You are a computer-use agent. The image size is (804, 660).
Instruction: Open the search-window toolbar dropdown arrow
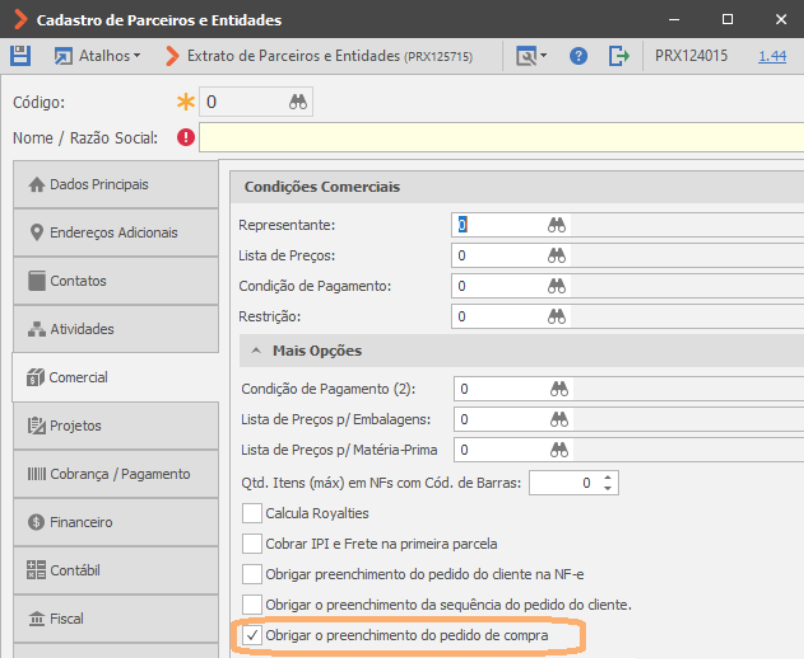[x=544, y=55]
